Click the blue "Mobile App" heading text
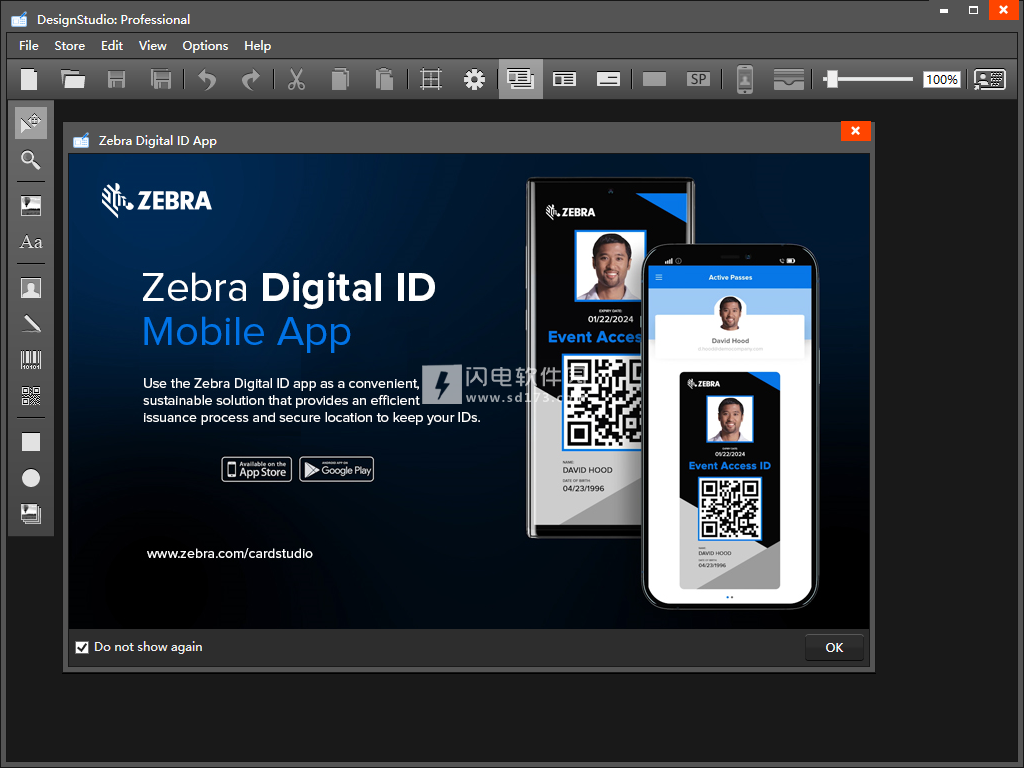 coord(247,332)
